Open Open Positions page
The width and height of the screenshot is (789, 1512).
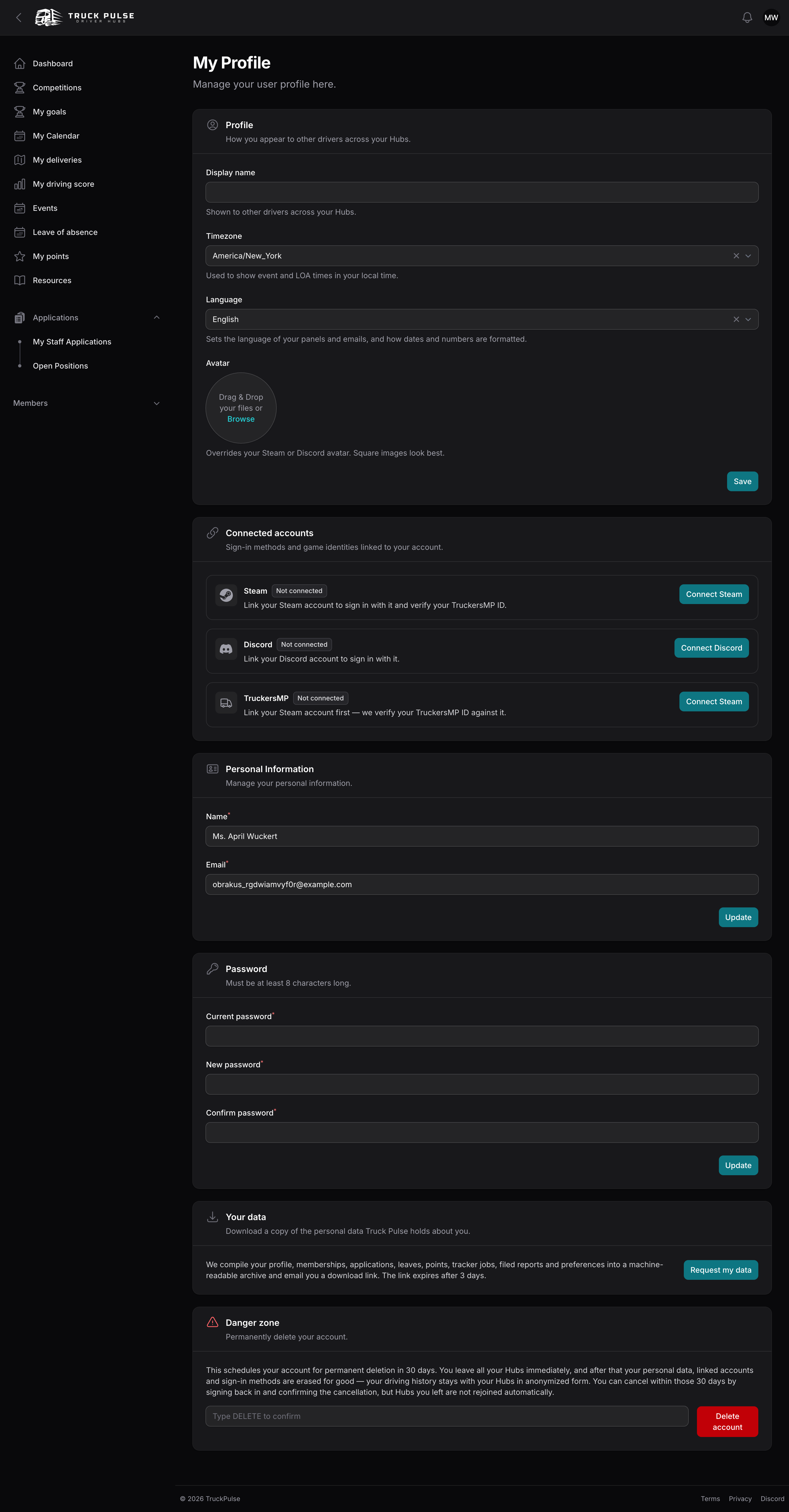tap(61, 366)
